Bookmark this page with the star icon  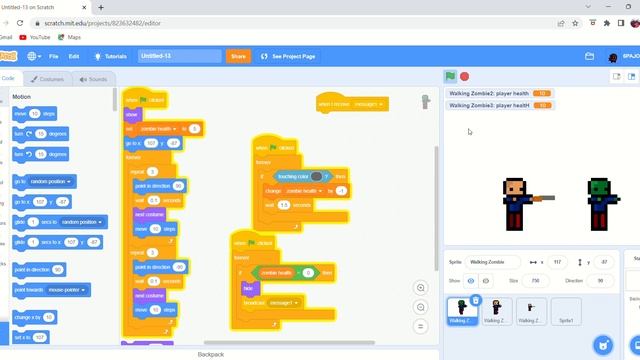575,23
